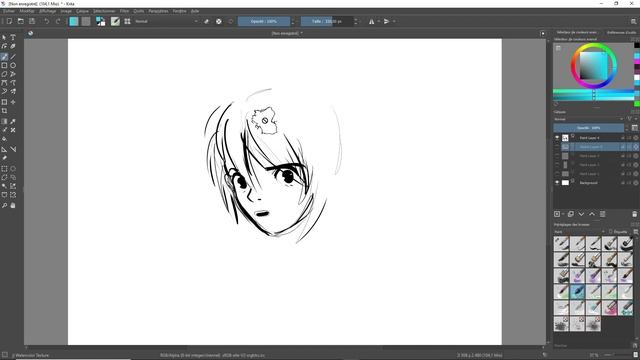Select the Fill bucket tool
The height and width of the screenshot is (360, 640).
pyautogui.click(x=4, y=139)
